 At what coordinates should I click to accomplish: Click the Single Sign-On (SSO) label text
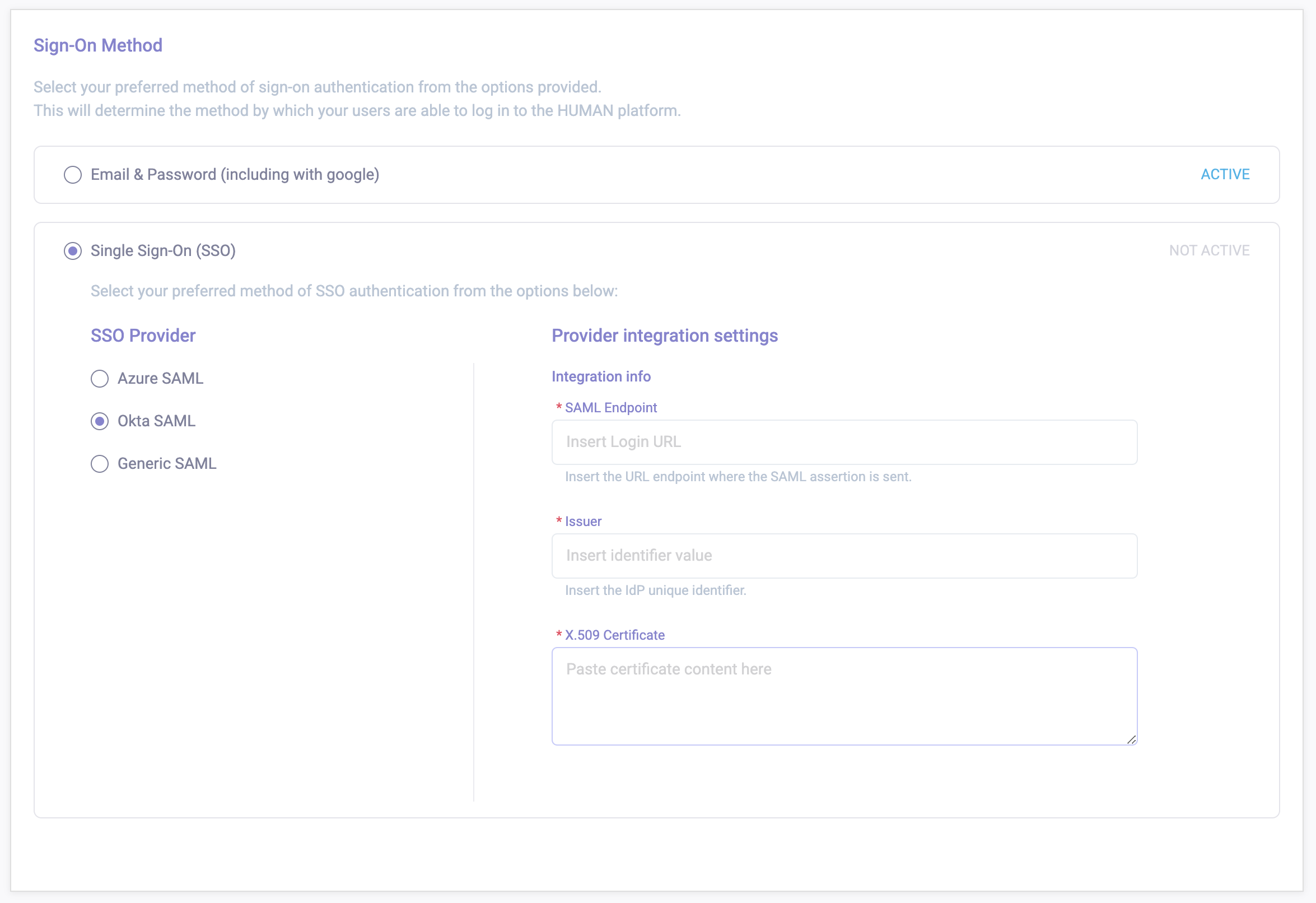point(163,250)
